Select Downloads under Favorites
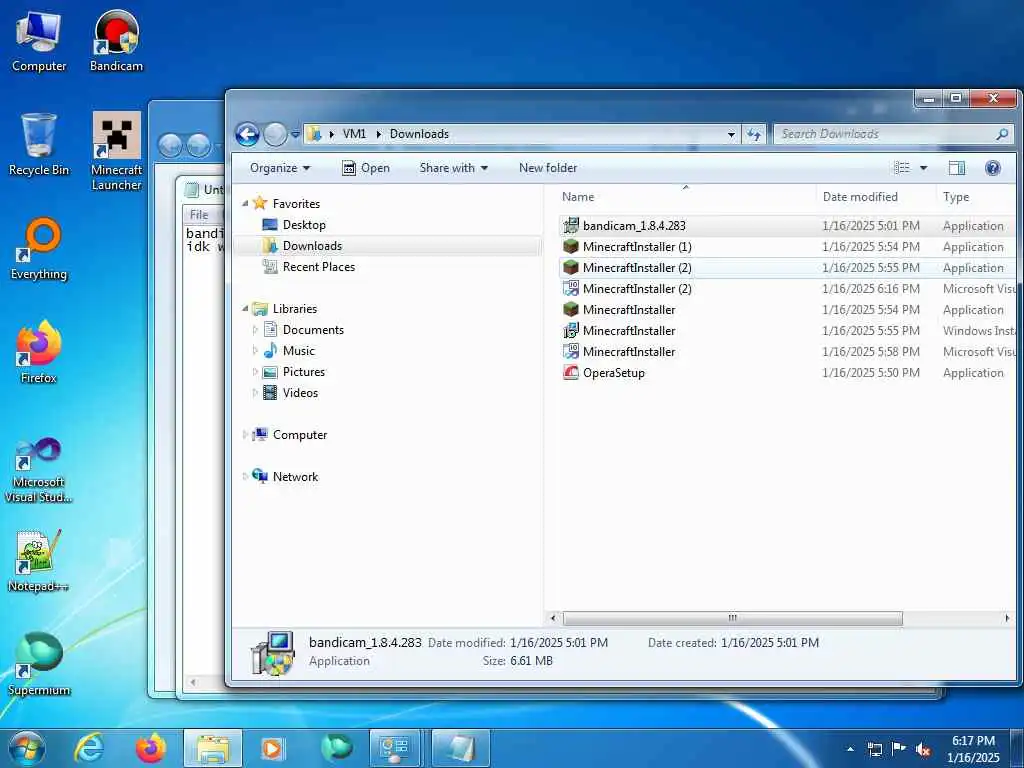Viewport: 1024px width, 768px height. [312, 246]
